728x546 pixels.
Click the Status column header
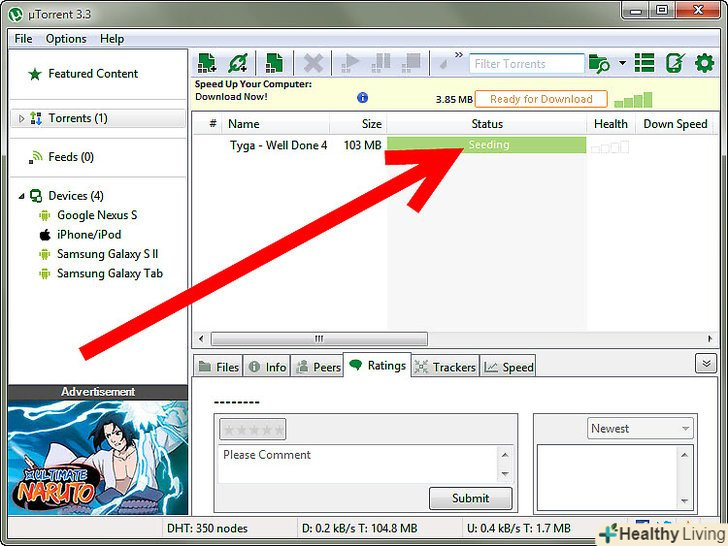coord(487,124)
